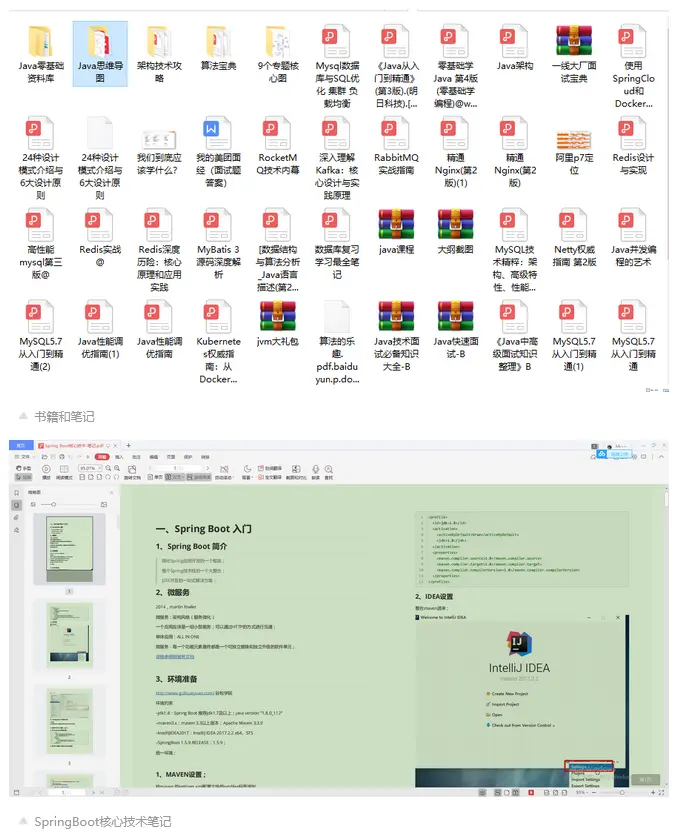Screen dimensions: 691x838
Task: Toggle the thumbnail panel sidebar icon
Action: (x=17, y=505)
